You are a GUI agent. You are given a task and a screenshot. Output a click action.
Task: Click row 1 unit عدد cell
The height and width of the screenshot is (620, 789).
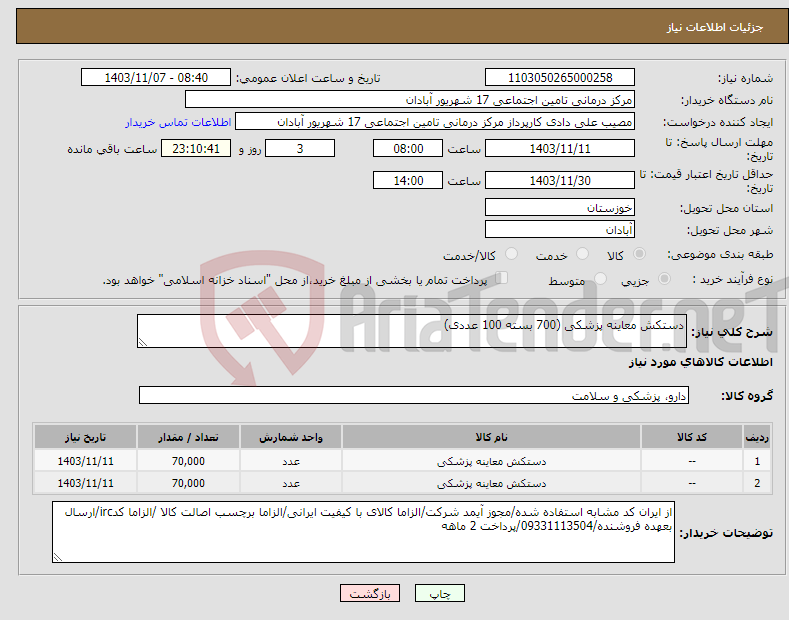pyautogui.click(x=291, y=461)
